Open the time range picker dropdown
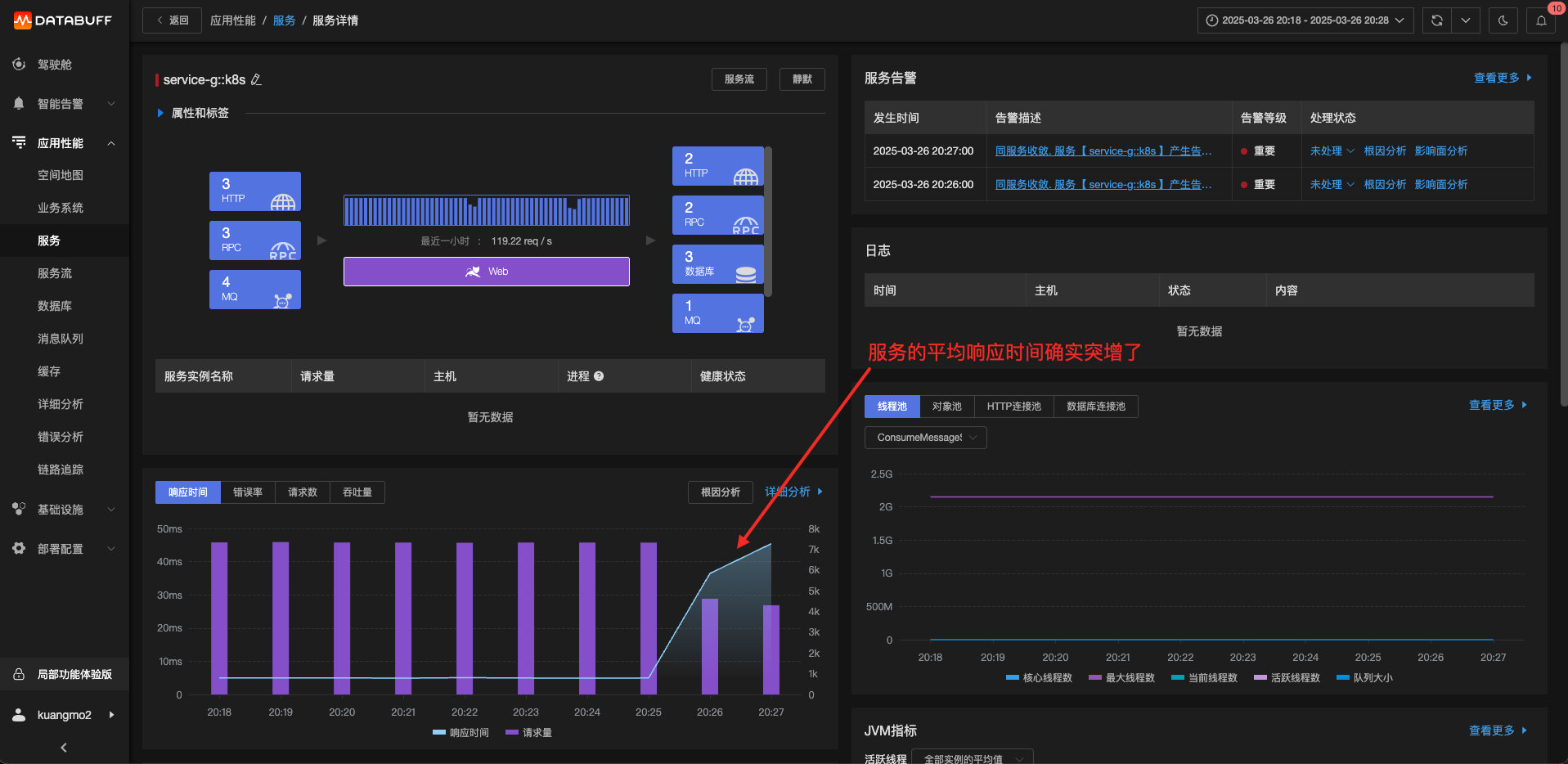Viewport: 1568px width, 764px height. click(x=1305, y=20)
